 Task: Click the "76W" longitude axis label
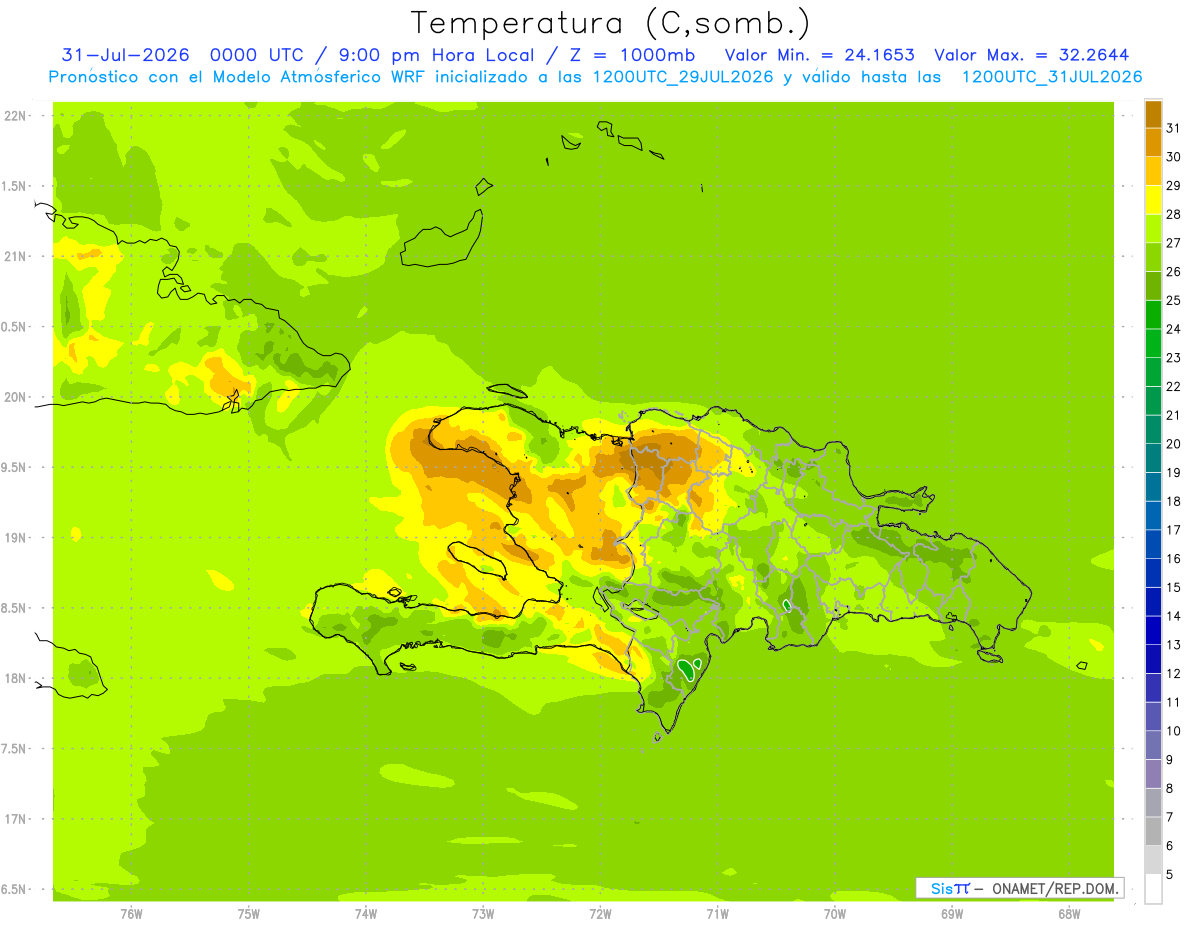[131, 913]
